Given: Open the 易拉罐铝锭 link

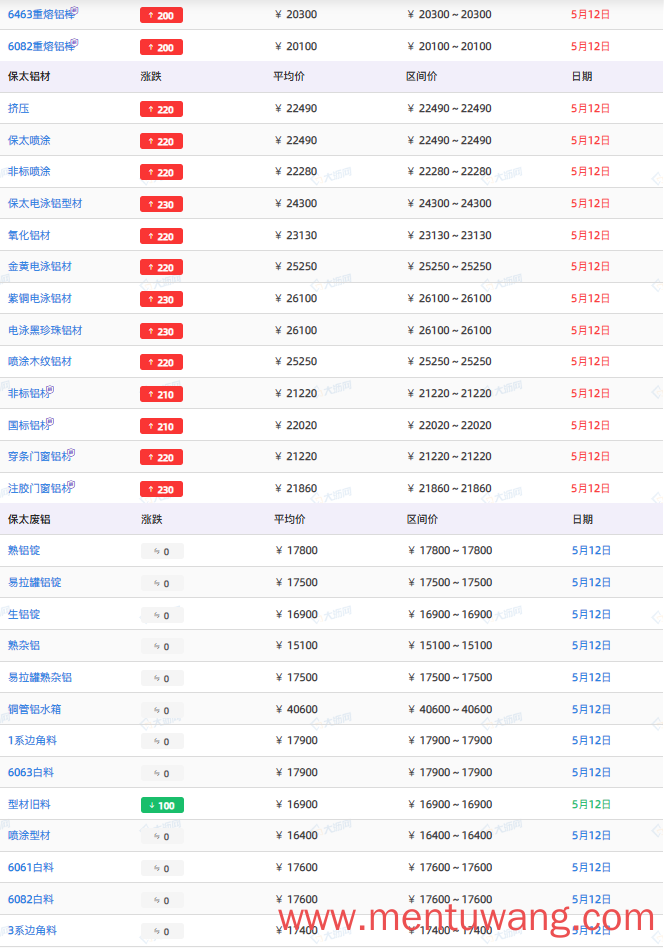Looking at the screenshot, I should pos(34,583).
